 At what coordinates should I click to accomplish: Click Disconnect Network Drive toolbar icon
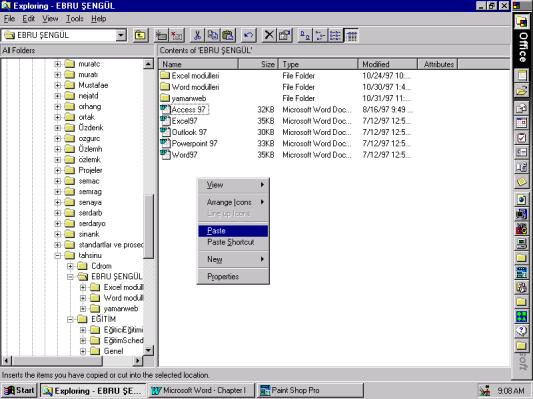[177, 35]
